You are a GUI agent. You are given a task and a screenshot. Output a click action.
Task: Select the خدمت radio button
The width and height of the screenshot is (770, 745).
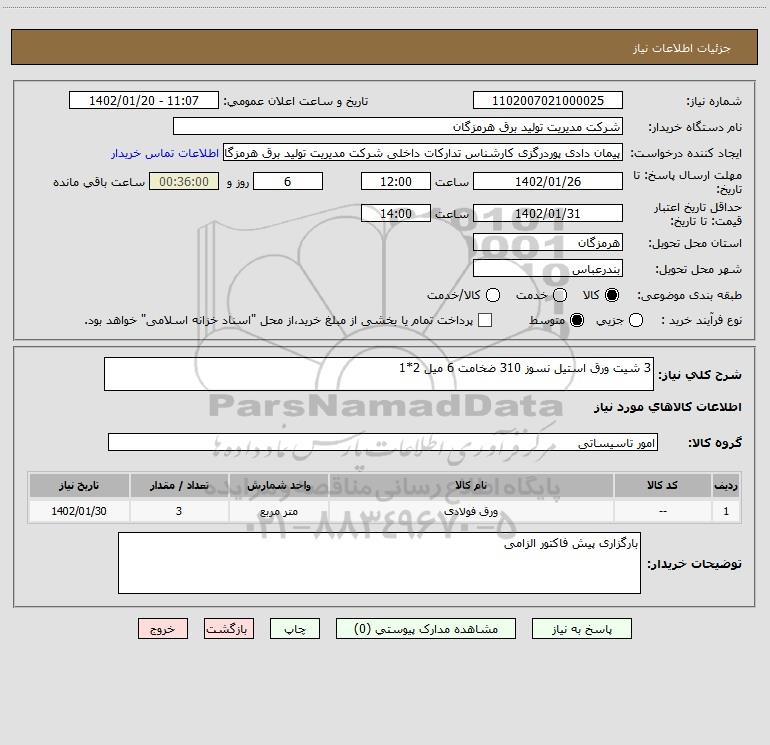coord(560,295)
